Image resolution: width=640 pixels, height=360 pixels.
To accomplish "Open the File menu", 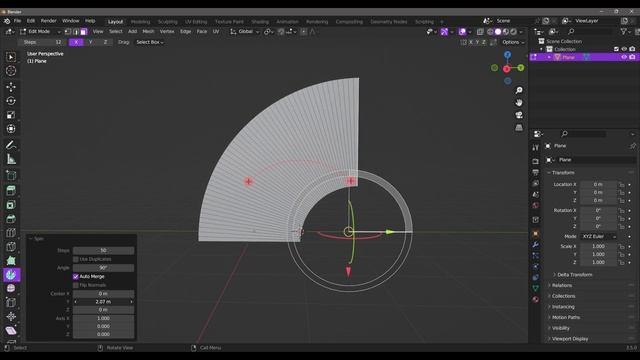I will [18, 21].
